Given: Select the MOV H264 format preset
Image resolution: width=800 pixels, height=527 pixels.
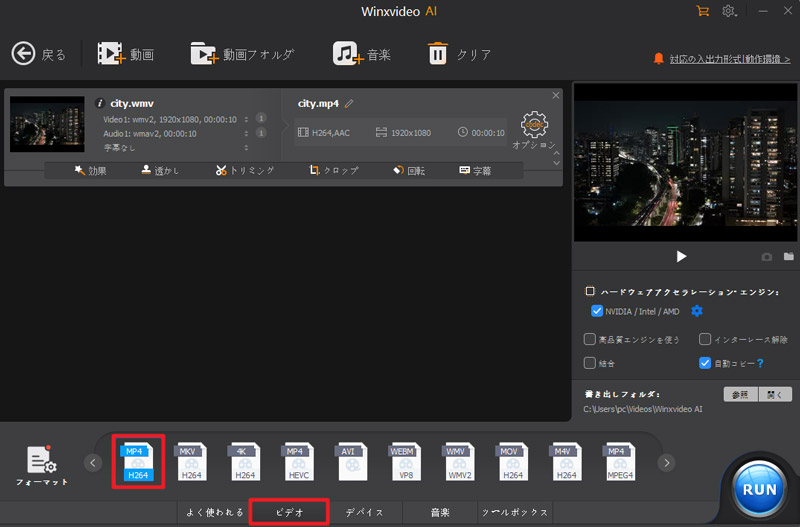Looking at the screenshot, I should (x=513, y=462).
